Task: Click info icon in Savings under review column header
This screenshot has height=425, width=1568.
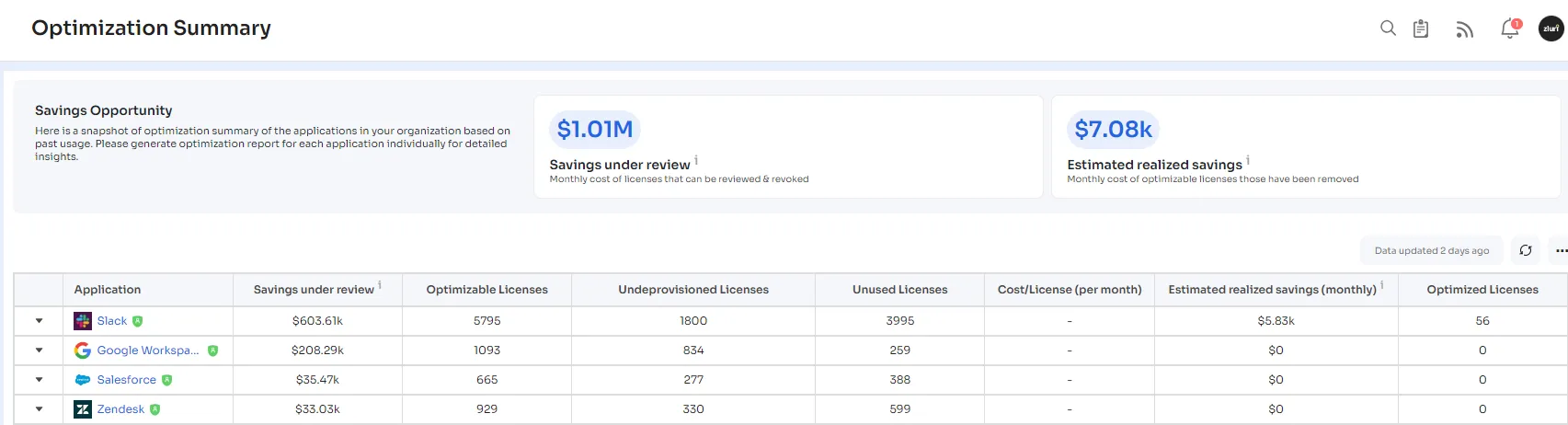Action: [x=380, y=285]
